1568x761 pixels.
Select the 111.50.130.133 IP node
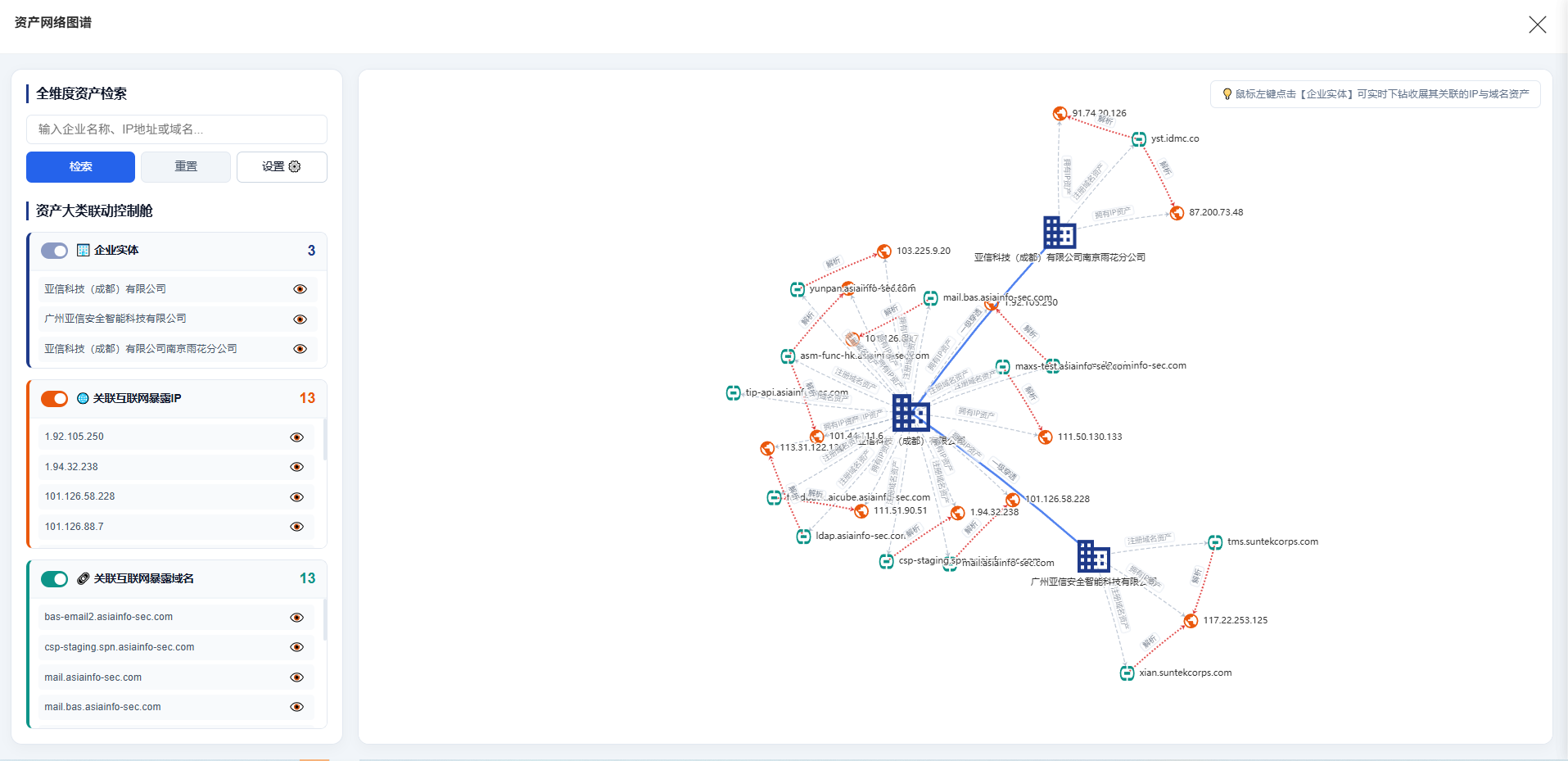[x=1046, y=437]
